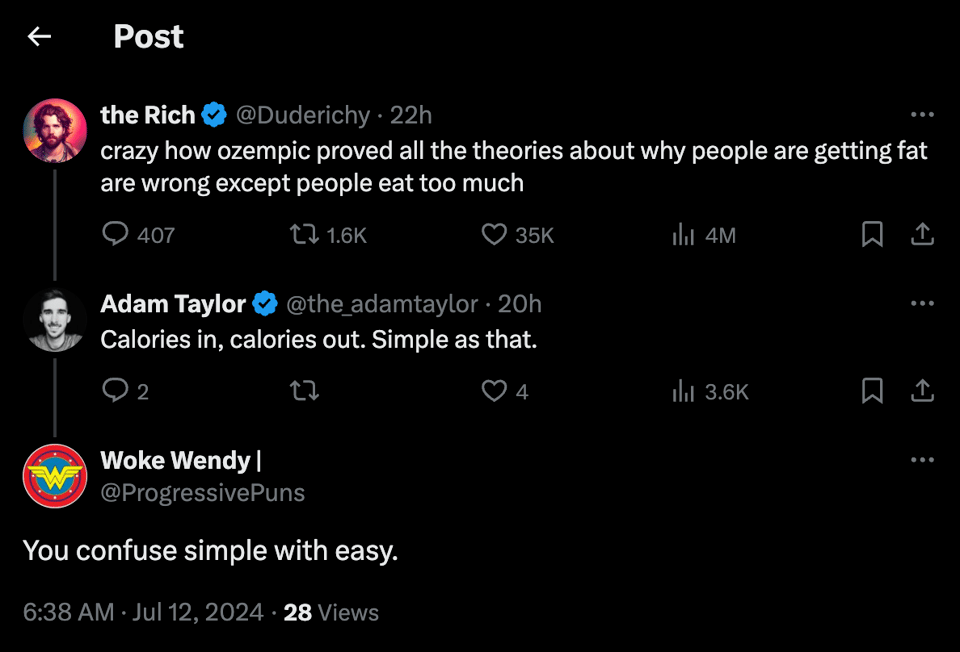Open Adam Taylor's profile picture
The image size is (960, 652).
55,320
